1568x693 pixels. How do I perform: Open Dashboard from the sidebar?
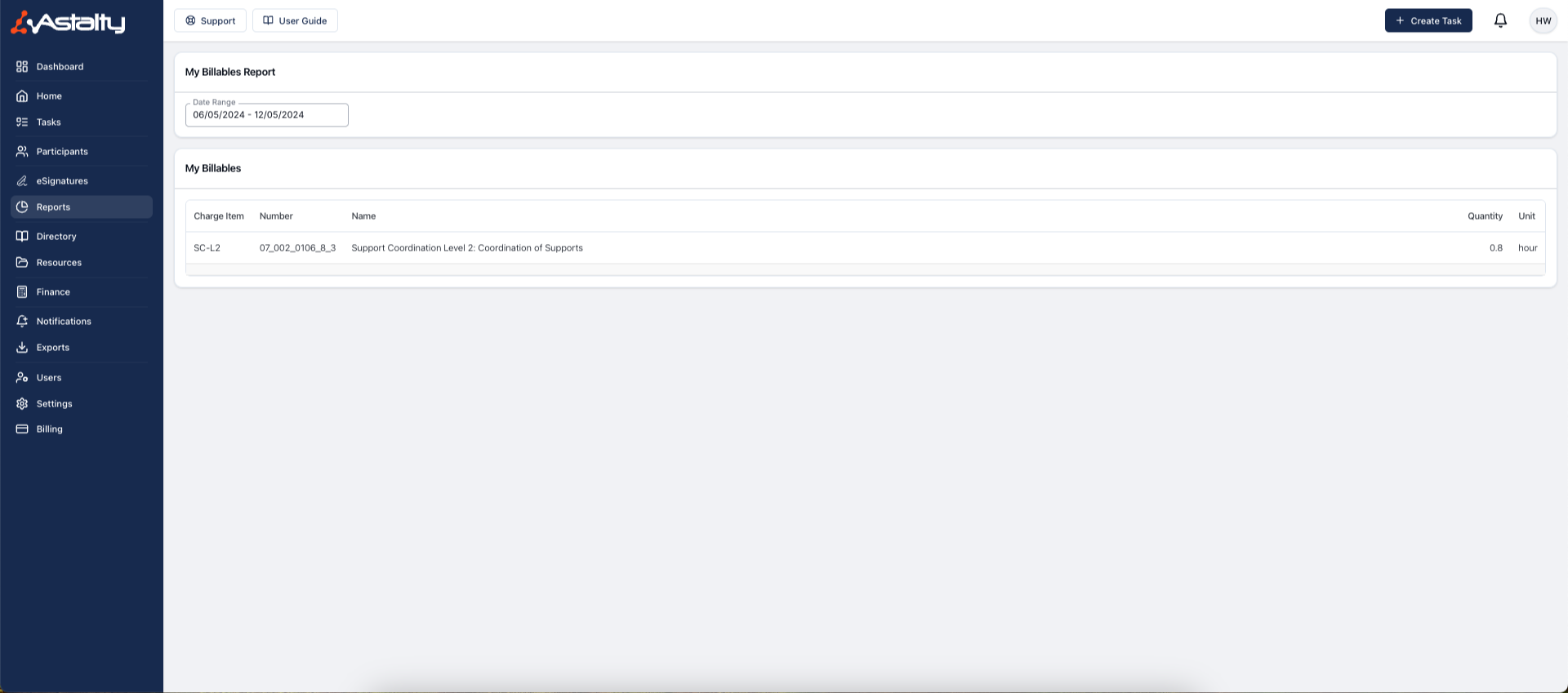coord(60,67)
